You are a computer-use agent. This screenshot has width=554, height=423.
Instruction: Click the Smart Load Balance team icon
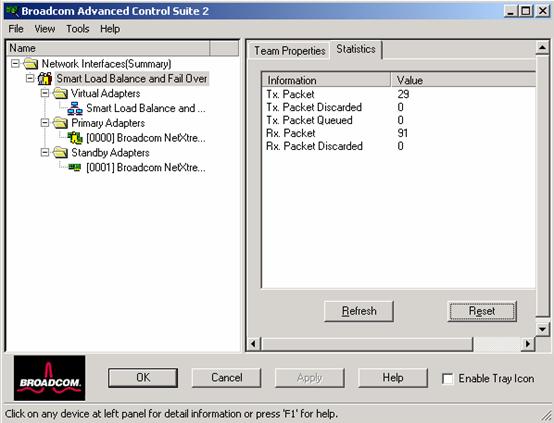click(x=45, y=78)
